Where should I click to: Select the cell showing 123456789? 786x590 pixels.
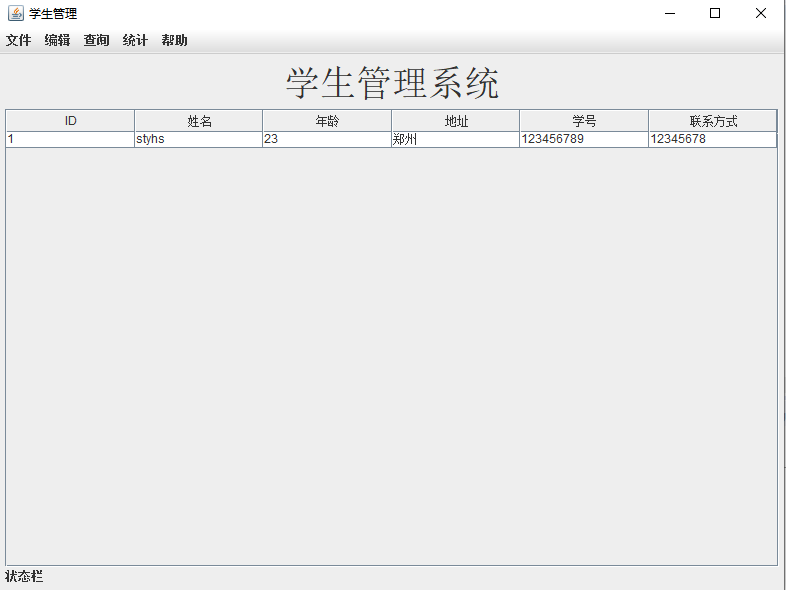coord(584,139)
